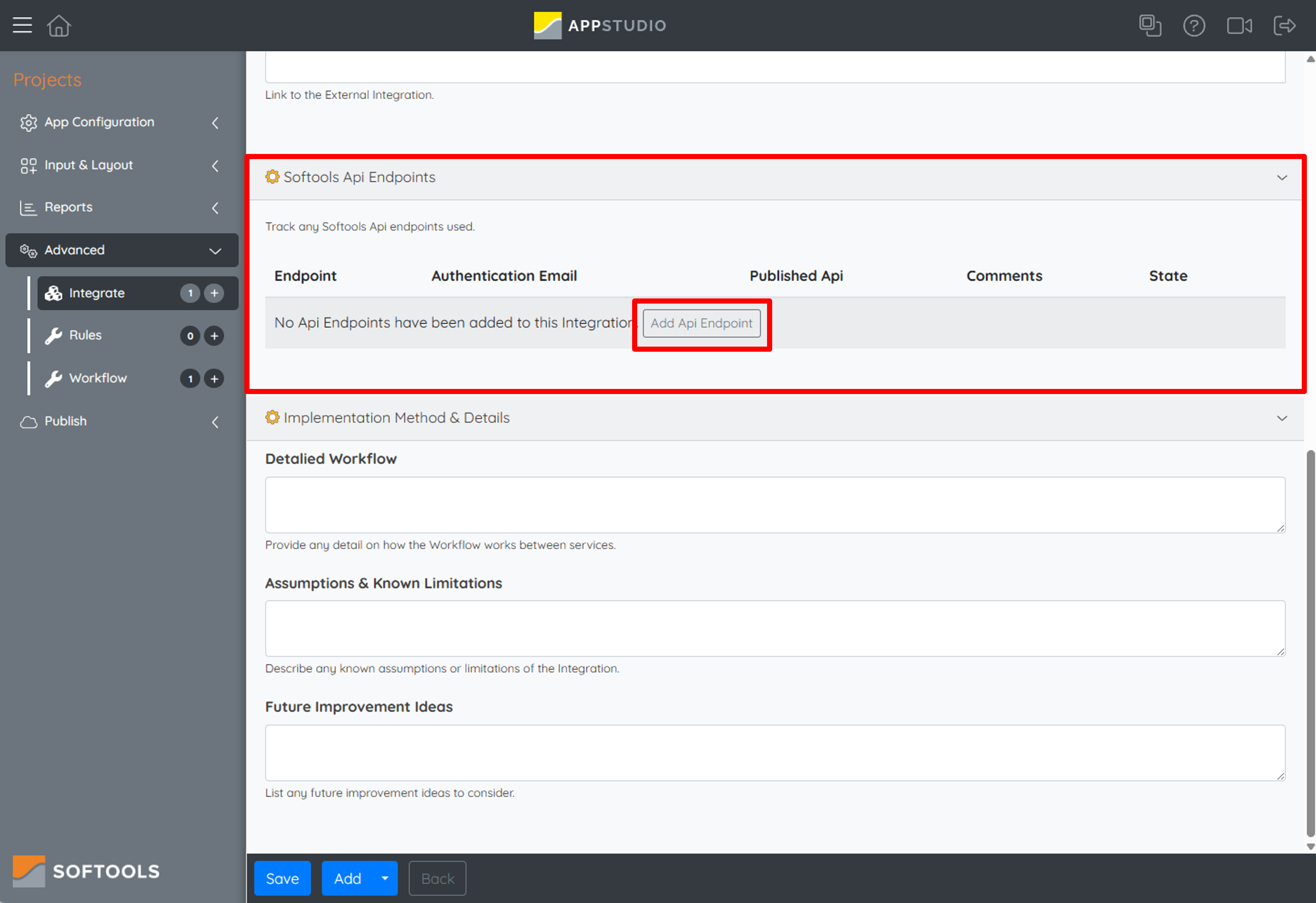Open the Input & Layout menu
1316x903 pixels.
88,165
